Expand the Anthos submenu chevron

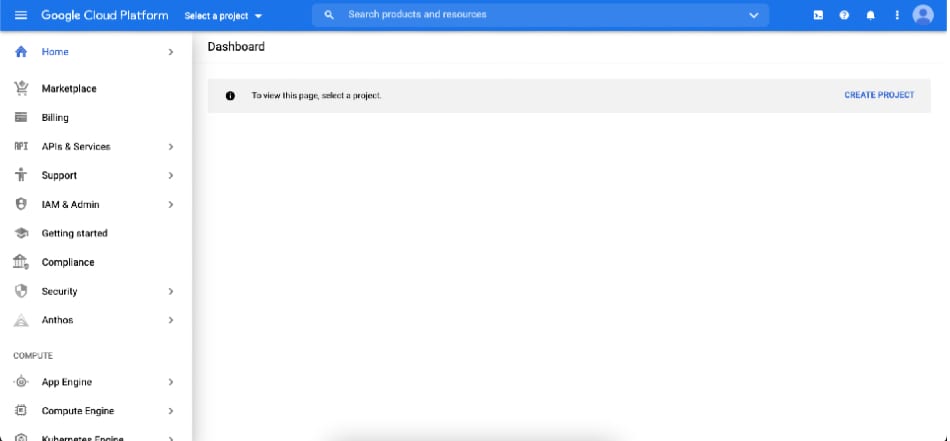click(171, 320)
